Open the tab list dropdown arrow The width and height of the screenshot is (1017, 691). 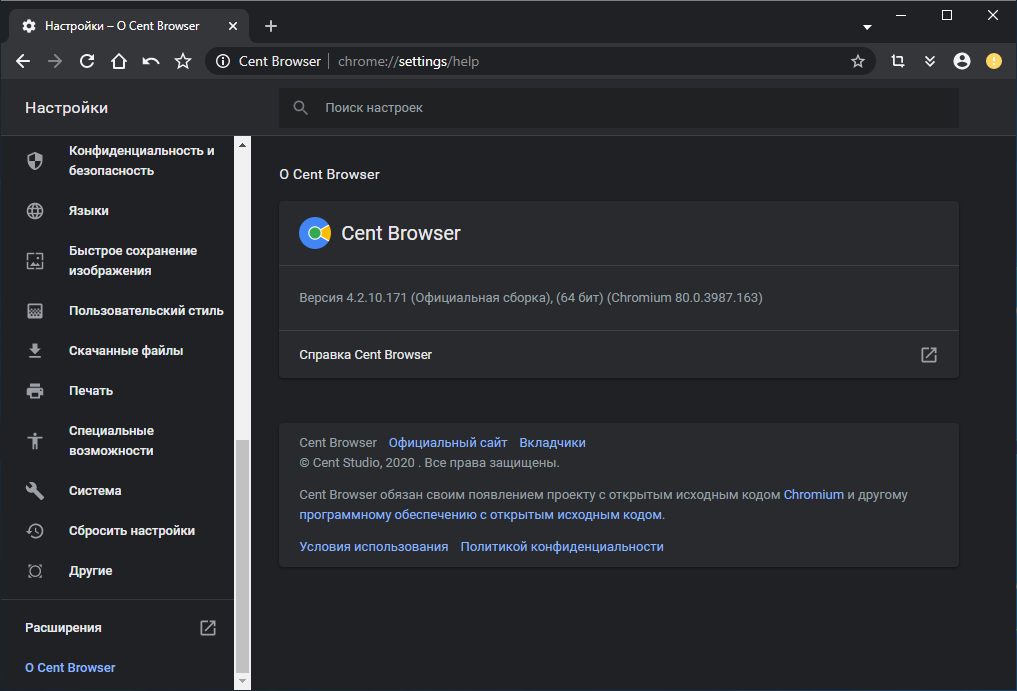tap(867, 27)
